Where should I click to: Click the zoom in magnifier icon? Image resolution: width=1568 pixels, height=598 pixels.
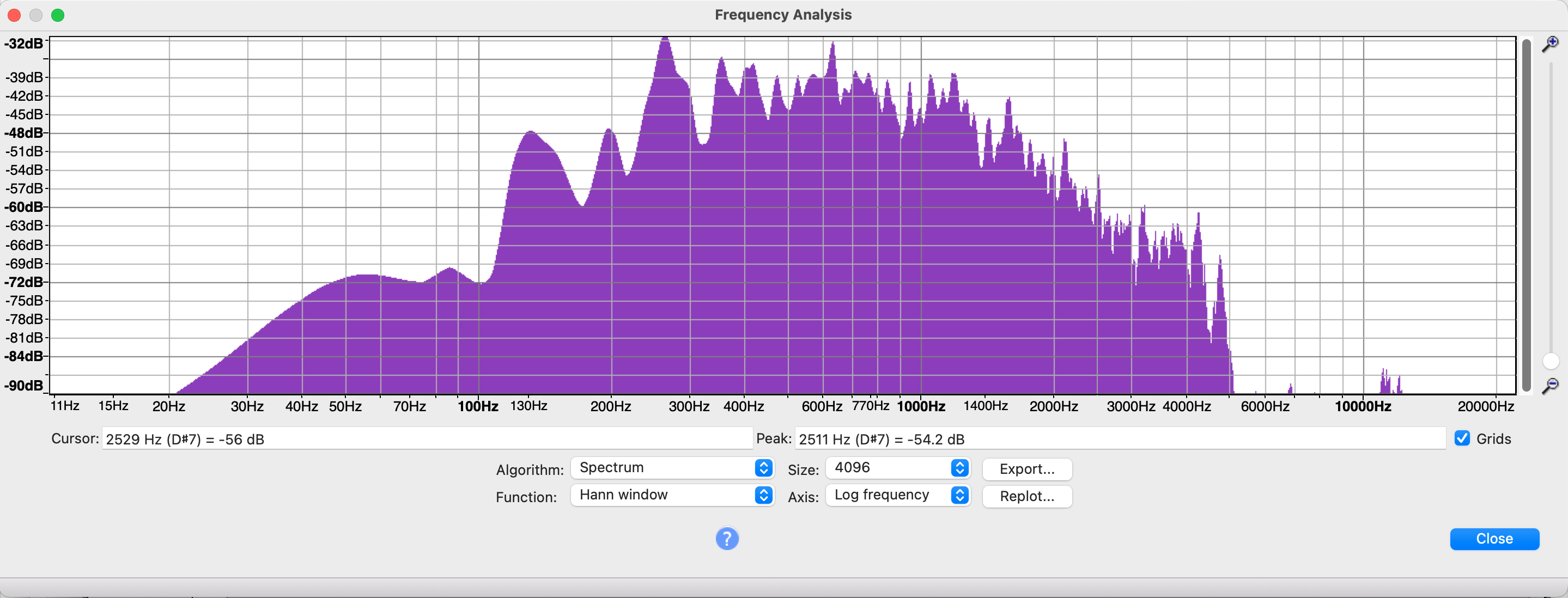(x=1549, y=44)
